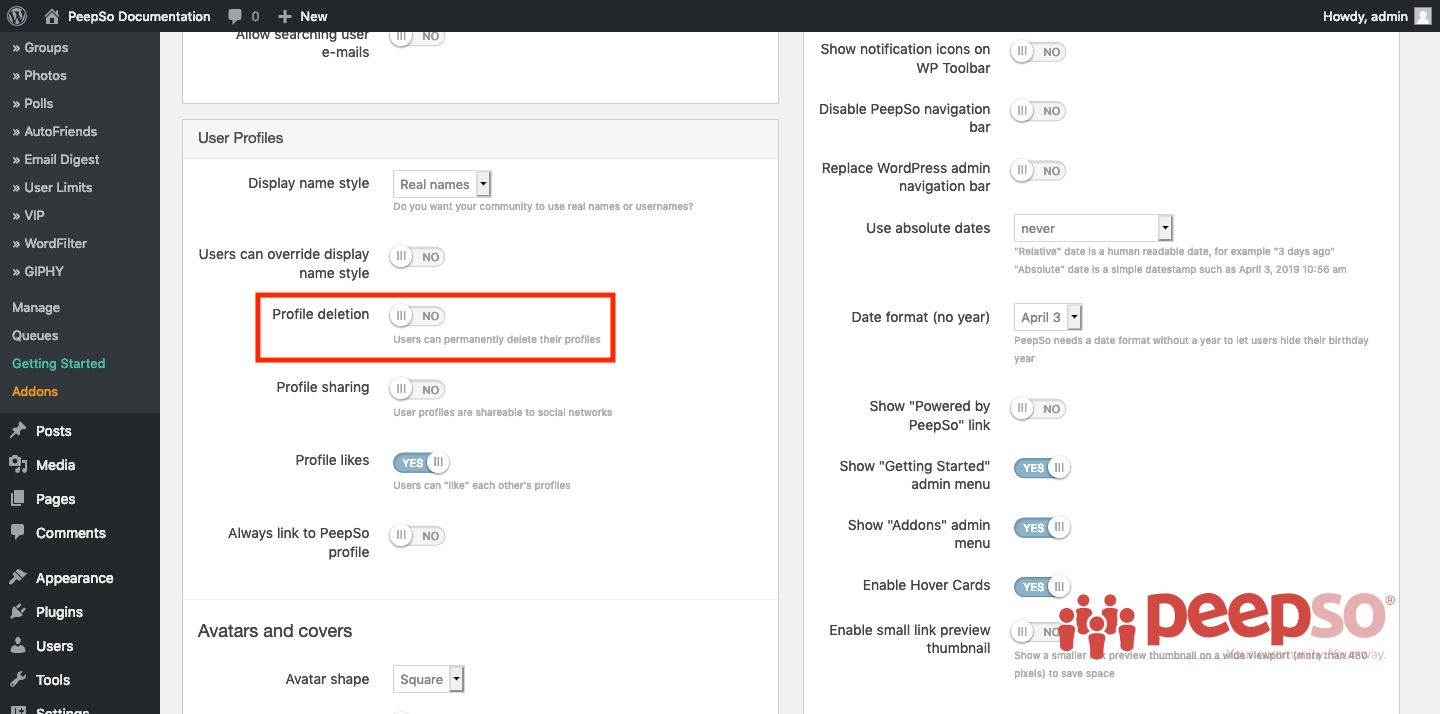Go to the Manage submenu

[x=36, y=307]
